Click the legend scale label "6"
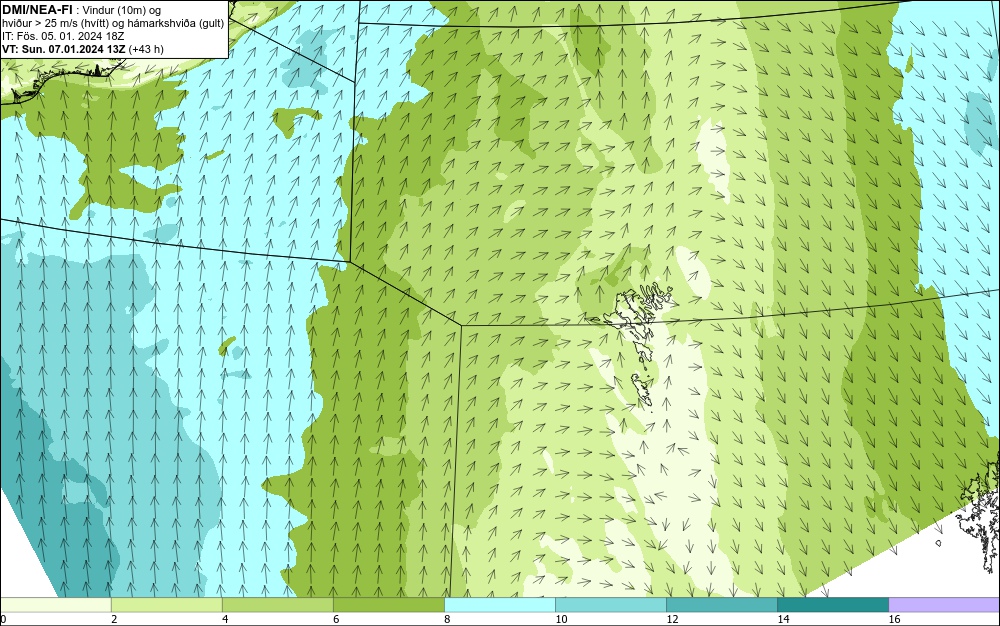The height and width of the screenshot is (626, 1000). pos(336,619)
